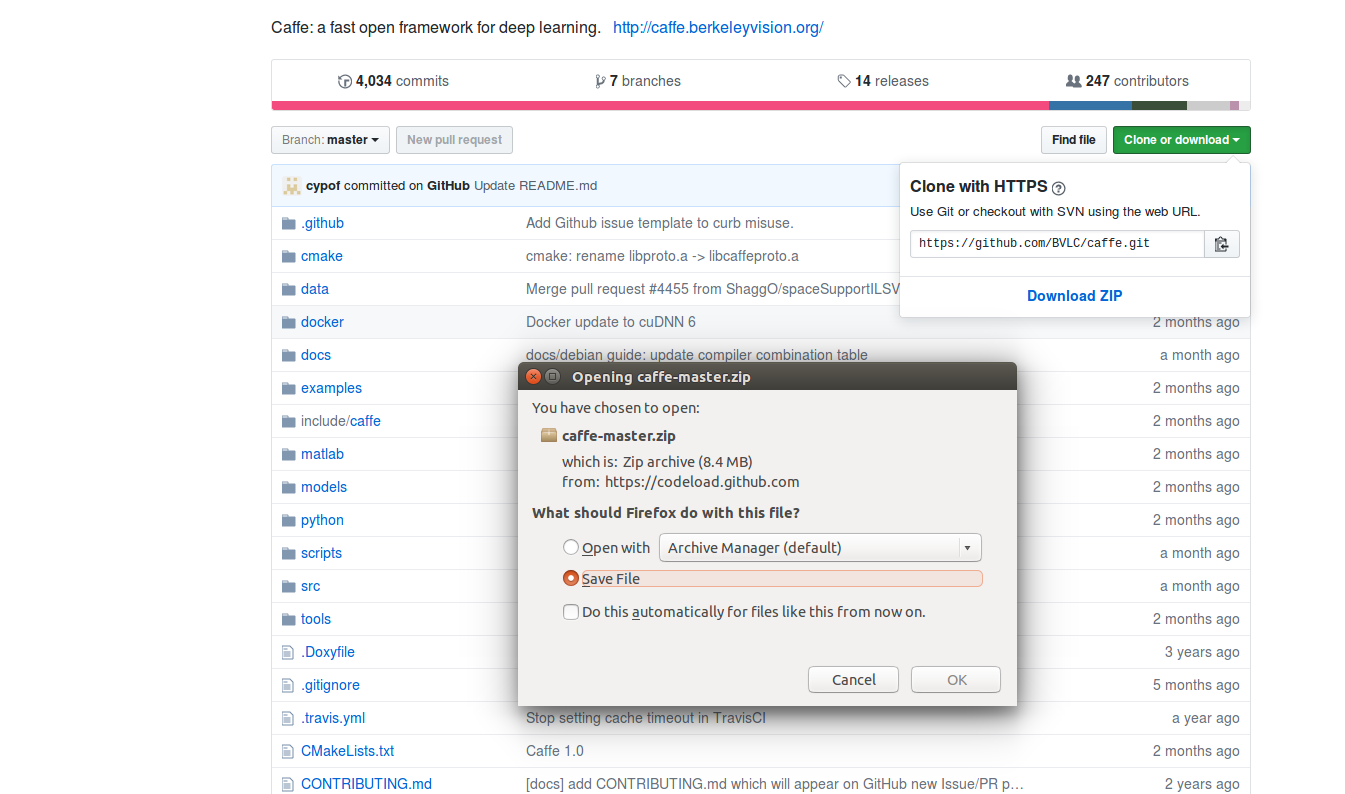Image resolution: width=1345 pixels, height=794 pixels.
Task: Click folder icon next to .github
Action: point(289,223)
